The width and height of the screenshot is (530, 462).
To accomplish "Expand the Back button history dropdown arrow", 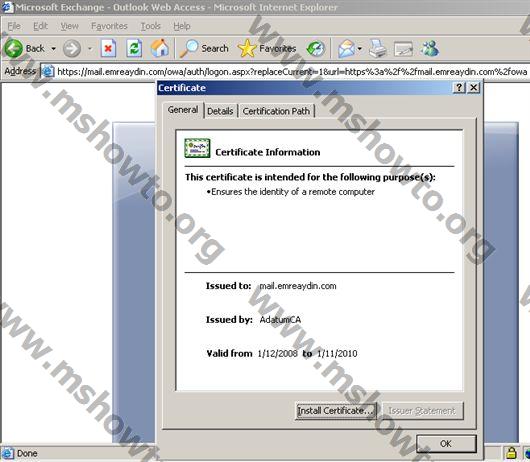I will click(53, 49).
